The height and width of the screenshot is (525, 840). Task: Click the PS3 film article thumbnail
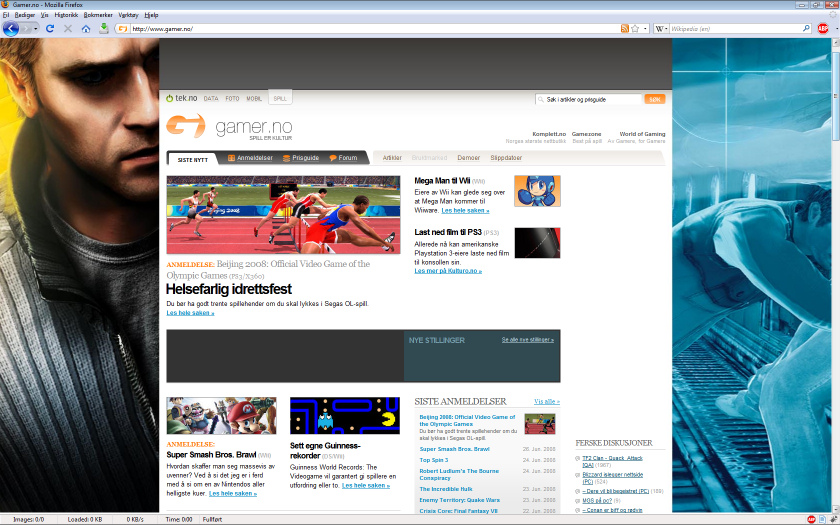[537, 243]
